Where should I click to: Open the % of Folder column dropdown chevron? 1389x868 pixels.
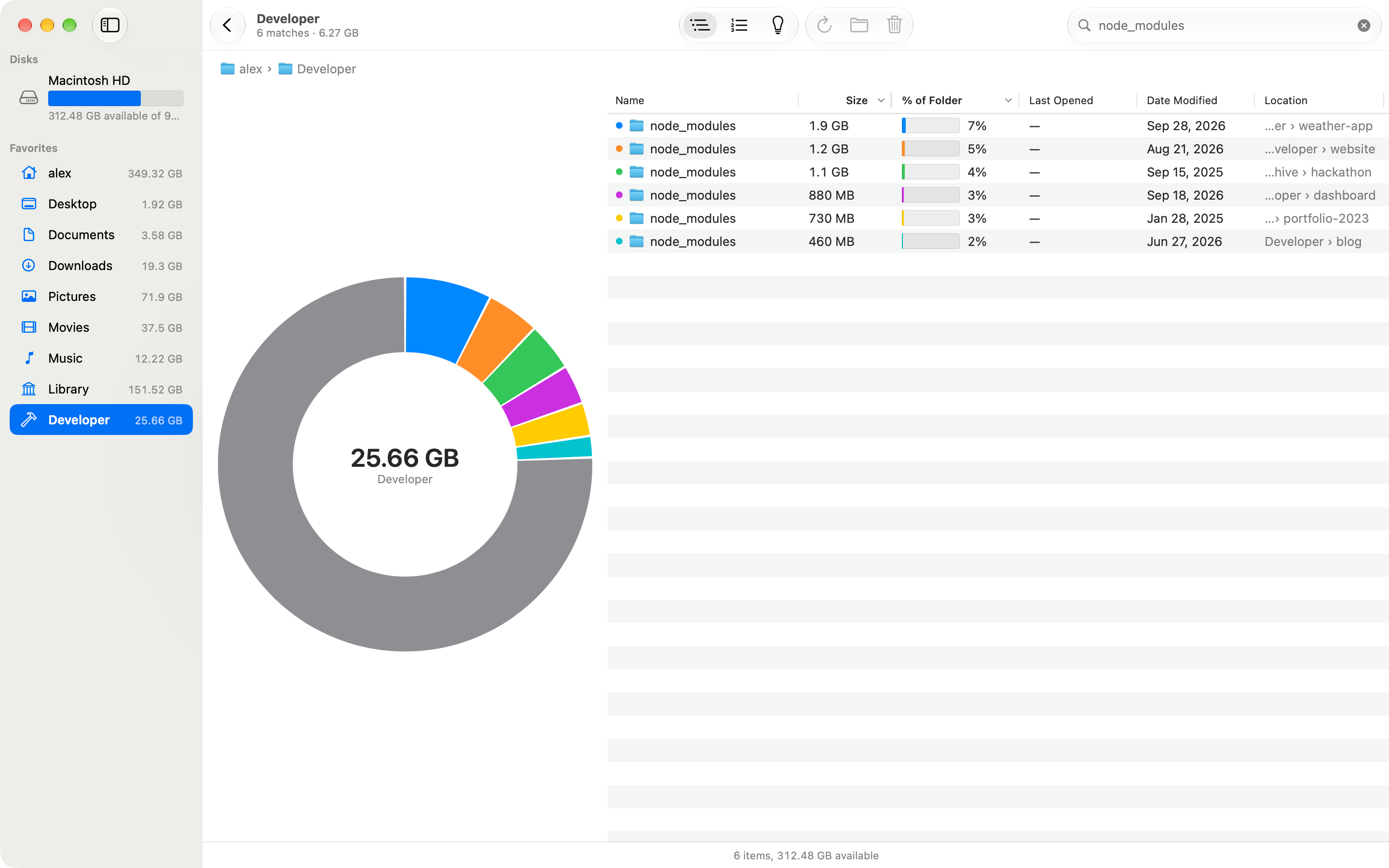[x=1008, y=100]
